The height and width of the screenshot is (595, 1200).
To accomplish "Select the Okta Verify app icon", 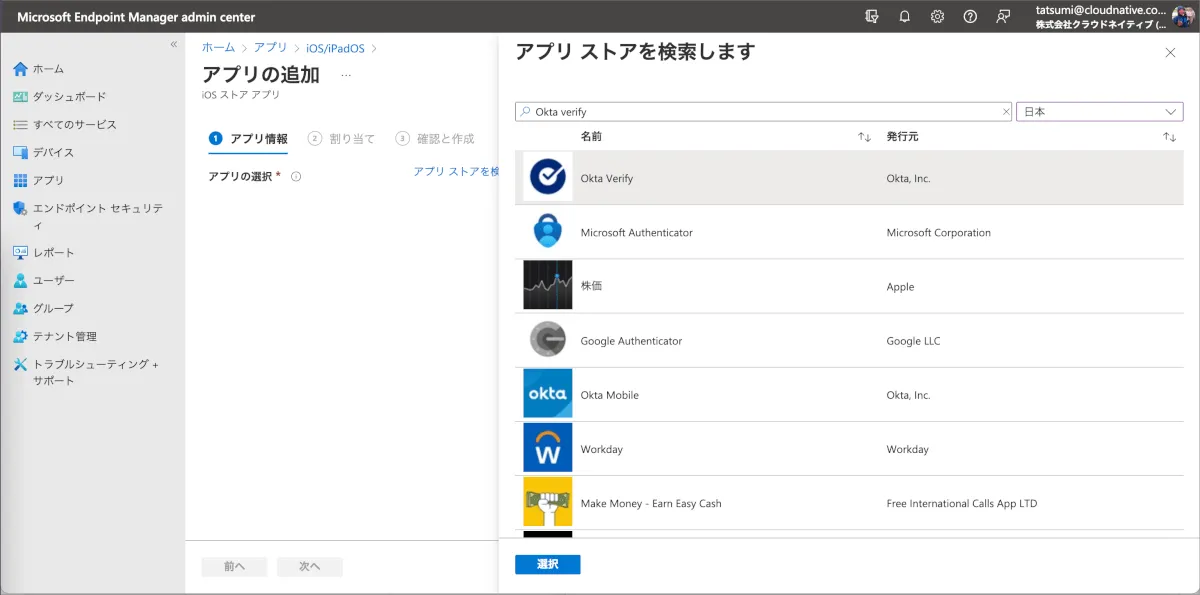I will click(547, 178).
